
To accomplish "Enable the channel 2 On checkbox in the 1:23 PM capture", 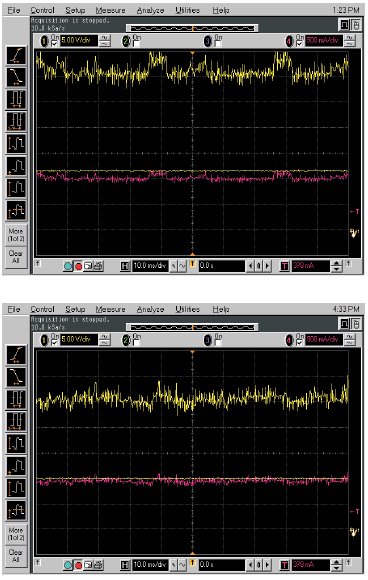I will [x=137, y=44].
